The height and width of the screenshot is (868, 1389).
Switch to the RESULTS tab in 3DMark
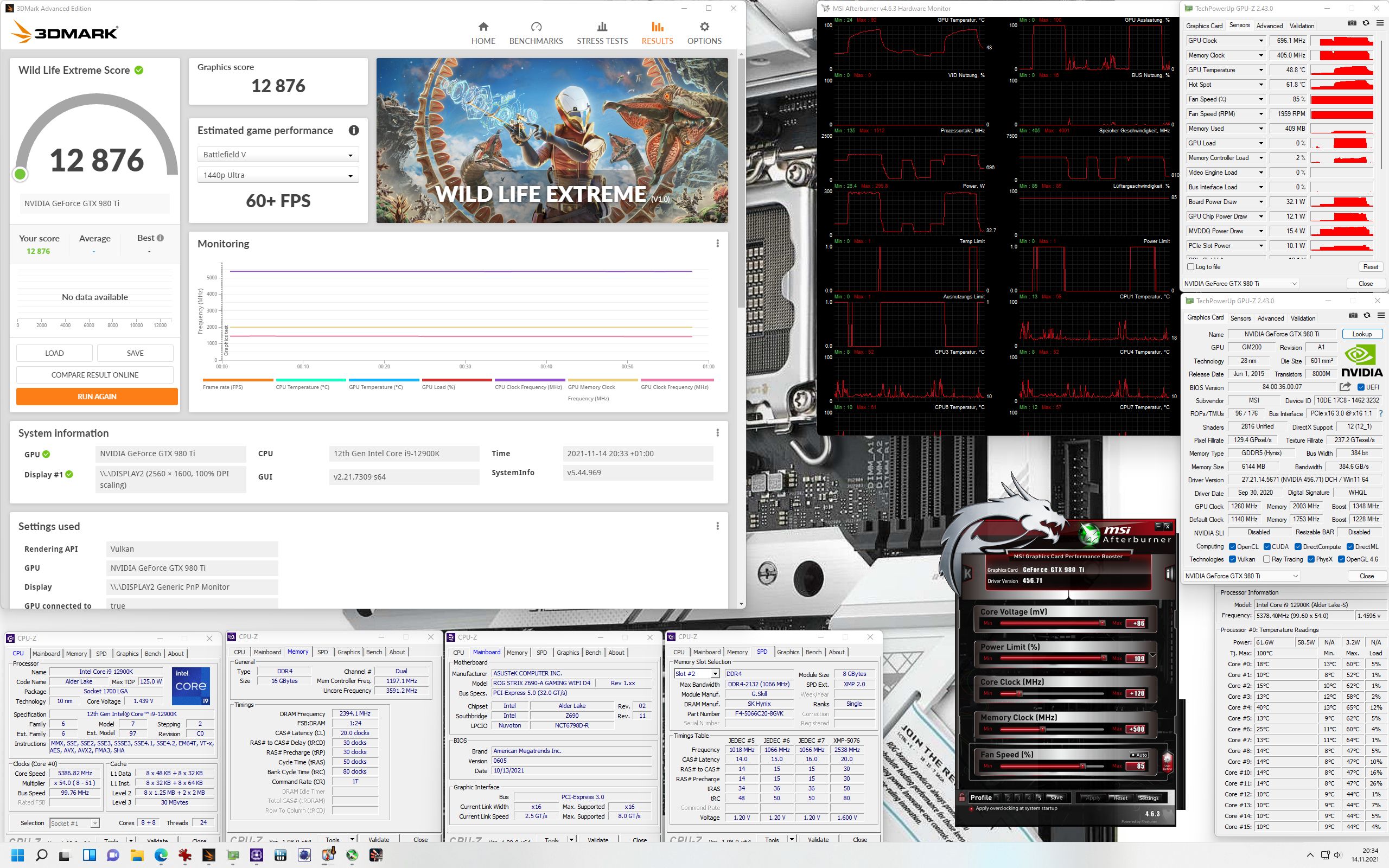click(x=657, y=33)
